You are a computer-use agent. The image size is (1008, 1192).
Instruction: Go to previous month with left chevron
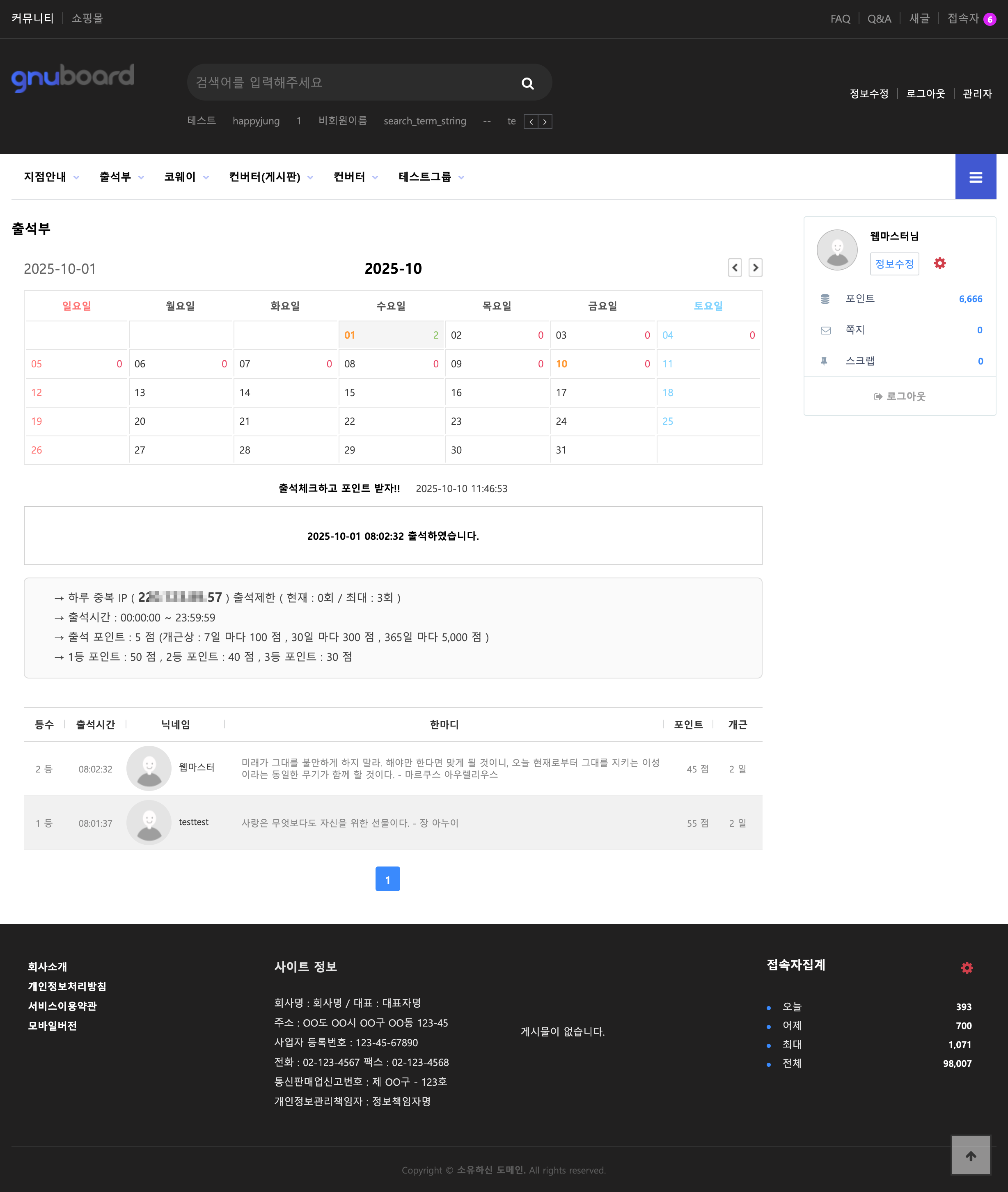coord(735,268)
